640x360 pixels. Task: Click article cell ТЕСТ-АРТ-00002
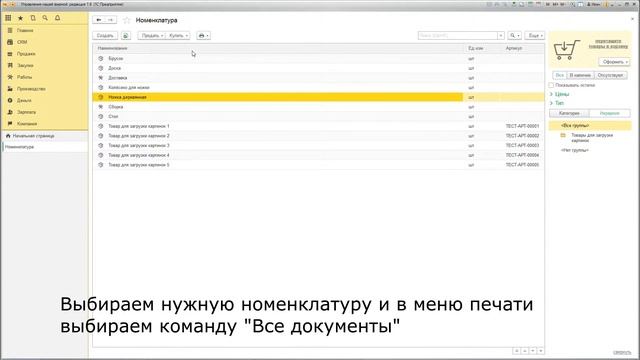pyautogui.click(x=522, y=136)
